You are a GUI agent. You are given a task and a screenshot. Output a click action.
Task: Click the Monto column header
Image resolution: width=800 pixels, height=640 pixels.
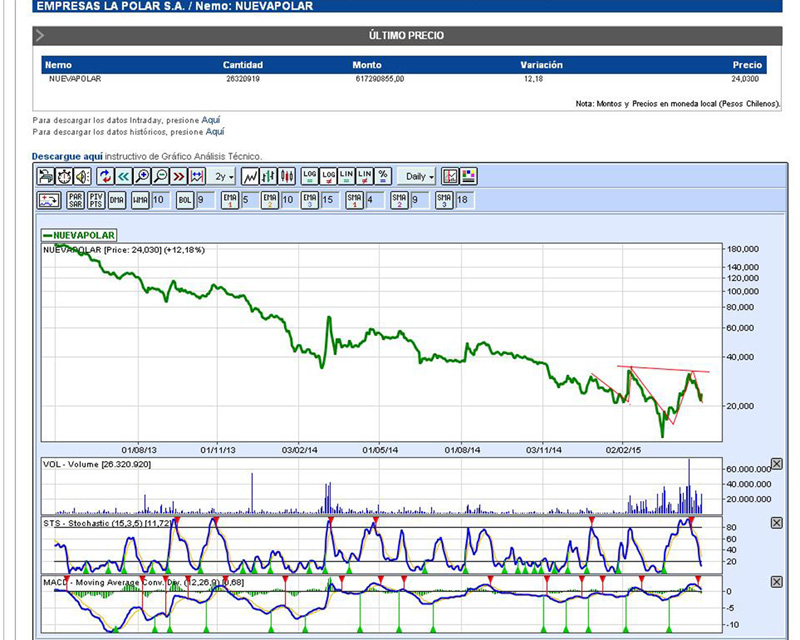[x=367, y=65]
